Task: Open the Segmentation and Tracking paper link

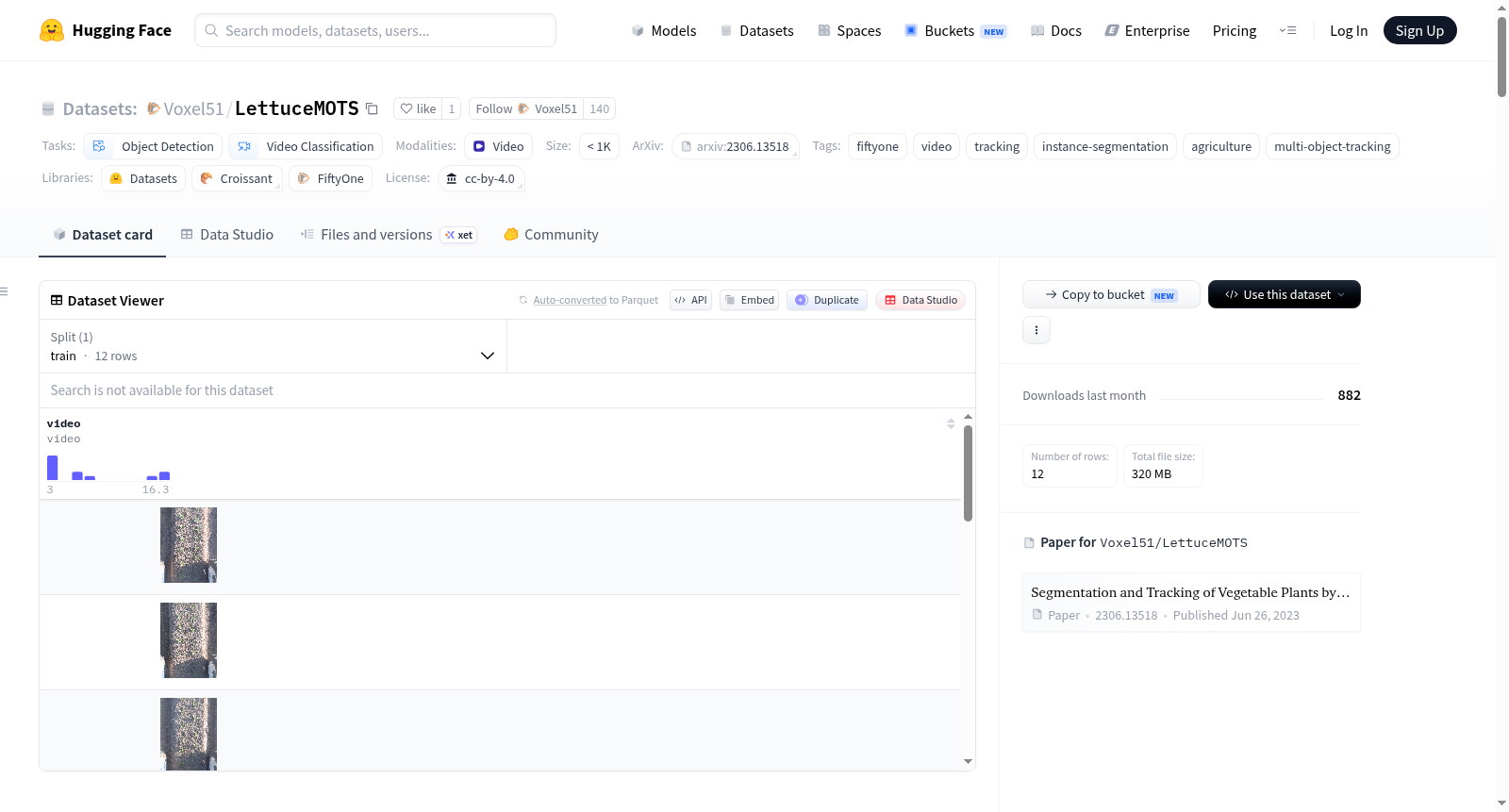Action: (1191, 603)
